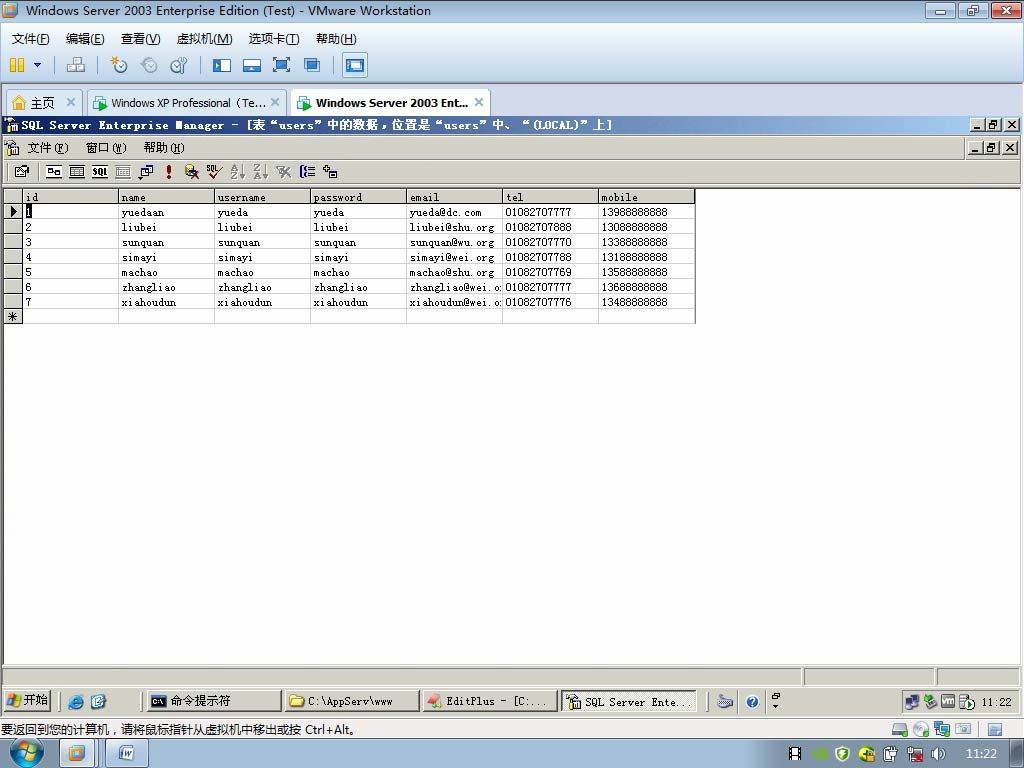The width and height of the screenshot is (1024, 768).
Task: Select the new row asterisk selector
Action: [13, 317]
